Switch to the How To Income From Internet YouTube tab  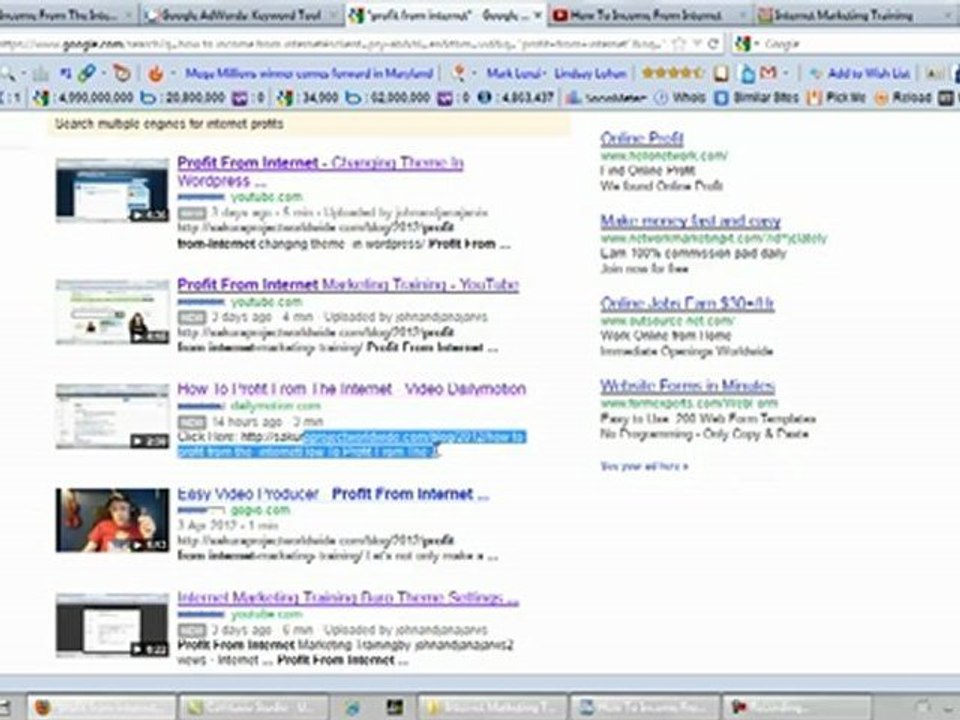tap(651, 15)
